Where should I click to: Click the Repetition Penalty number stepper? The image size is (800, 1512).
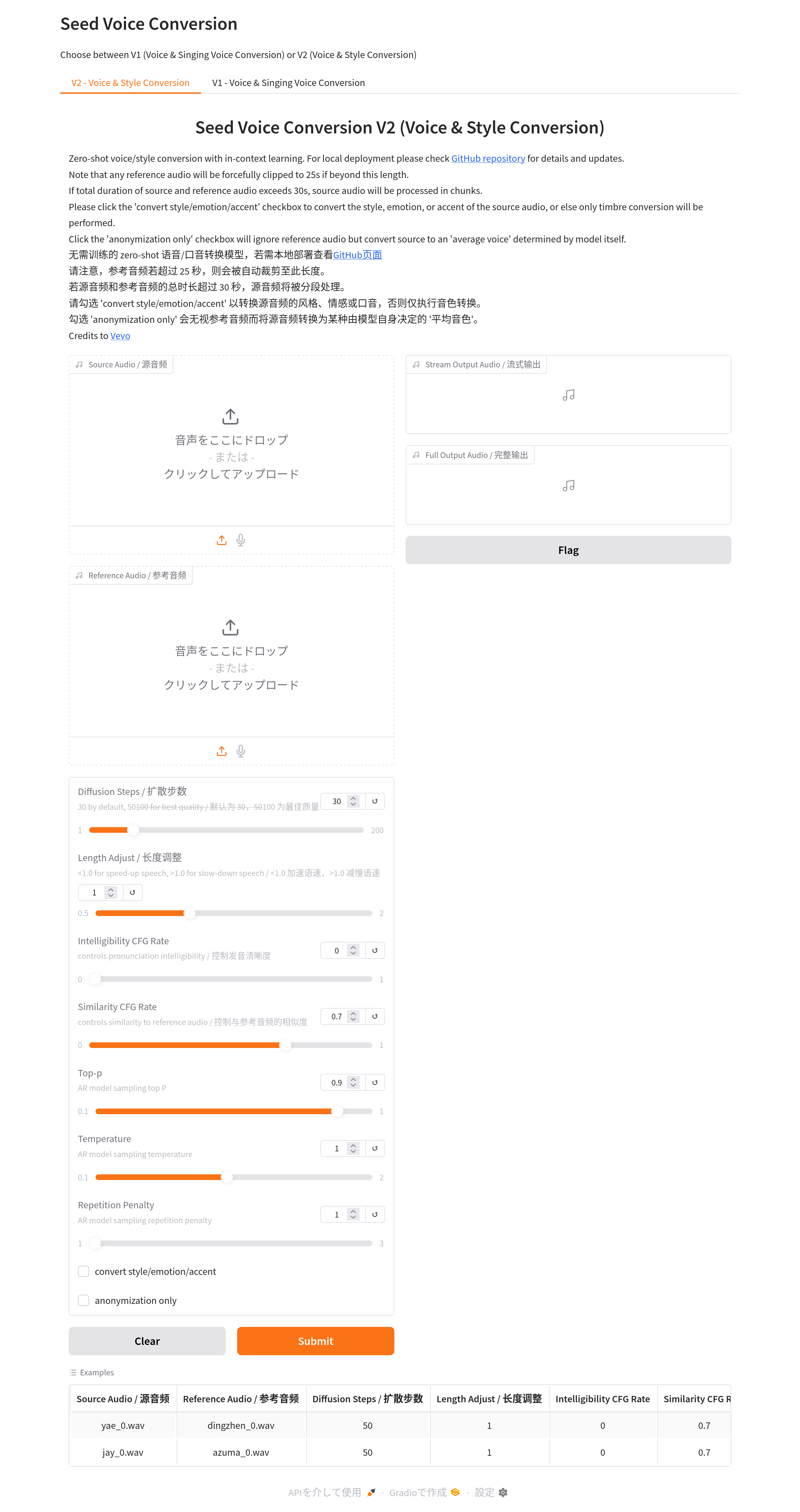[x=353, y=1214]
